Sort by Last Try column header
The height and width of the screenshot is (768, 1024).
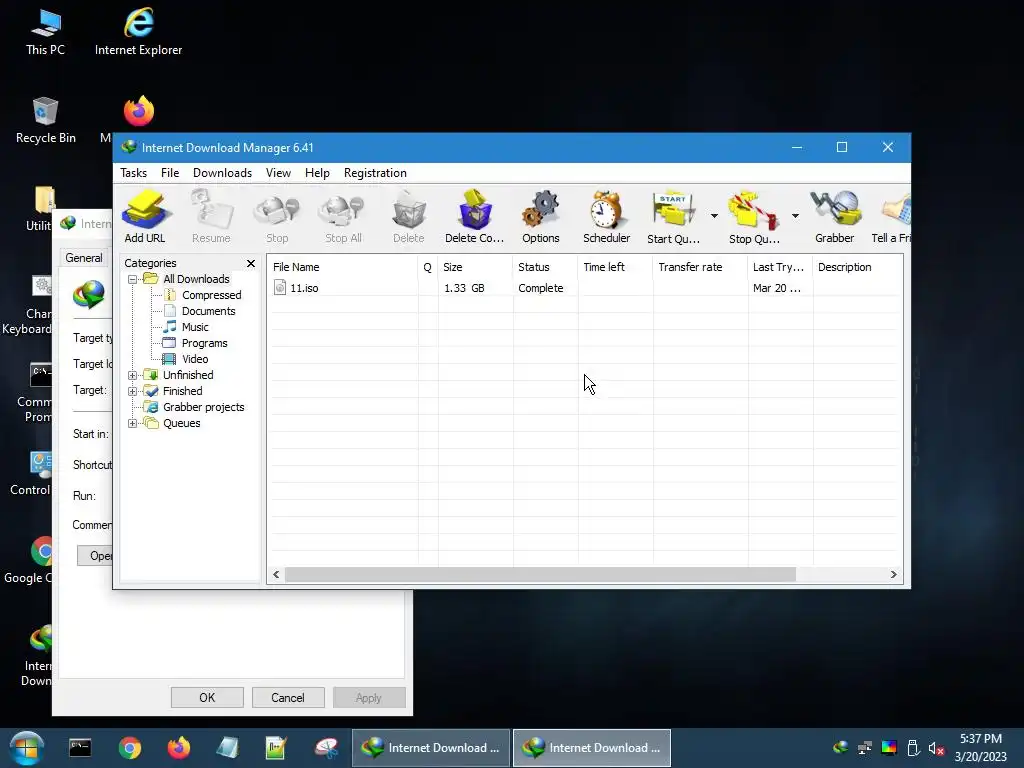click(x=780, y=267)
